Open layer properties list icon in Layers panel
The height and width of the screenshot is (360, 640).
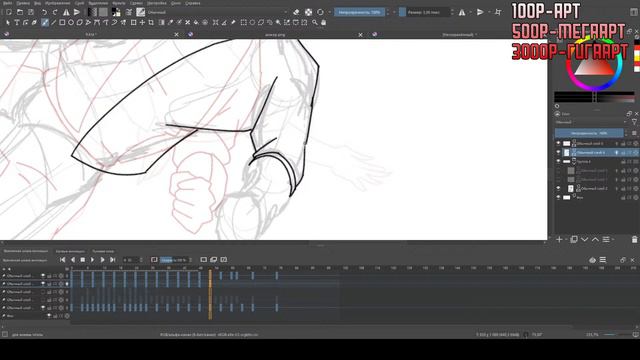[x=606, y=240]
